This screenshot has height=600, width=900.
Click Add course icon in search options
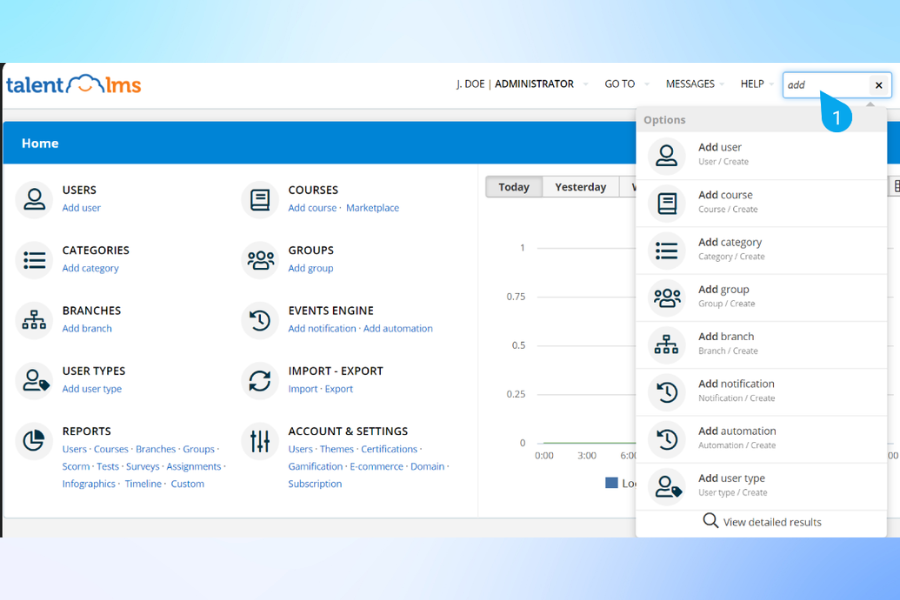666,203
